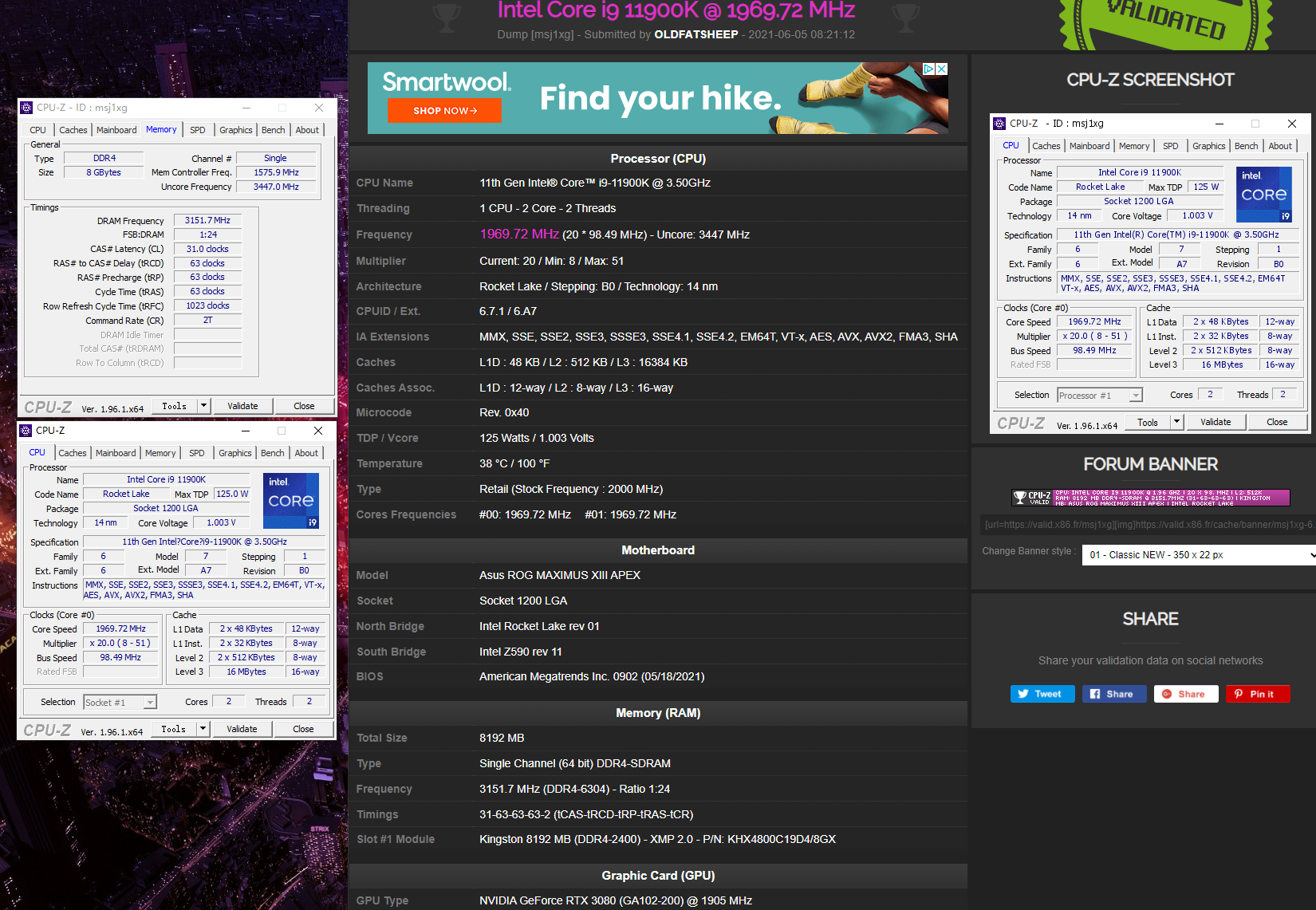This screenshot has width=1316, height=910.
Task: Click Uncore Frequency 3447.0 MHz value
Action: click(x=276, y=187)
